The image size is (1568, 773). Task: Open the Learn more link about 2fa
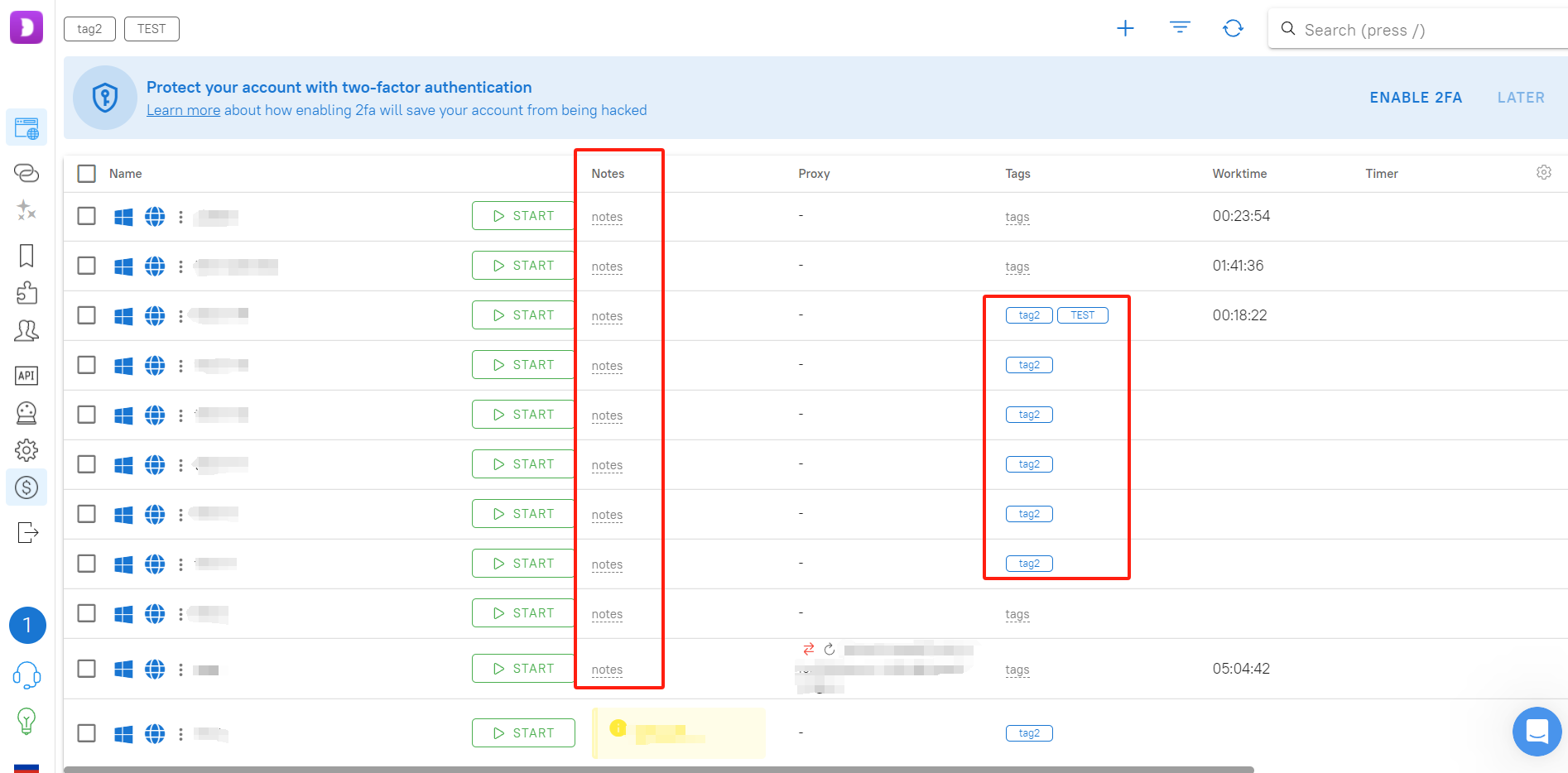coord(183,109)
